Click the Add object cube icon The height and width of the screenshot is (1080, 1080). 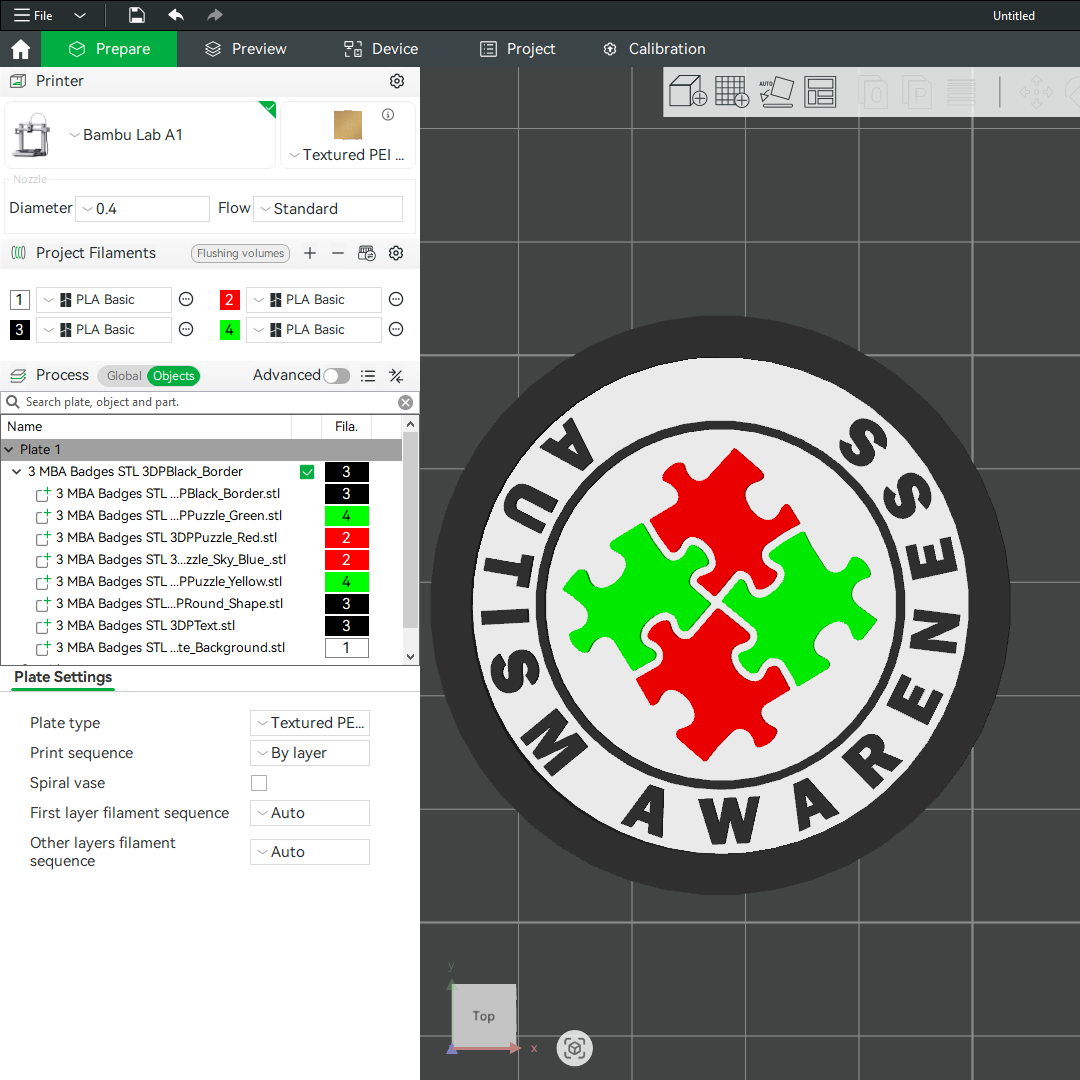688,92
